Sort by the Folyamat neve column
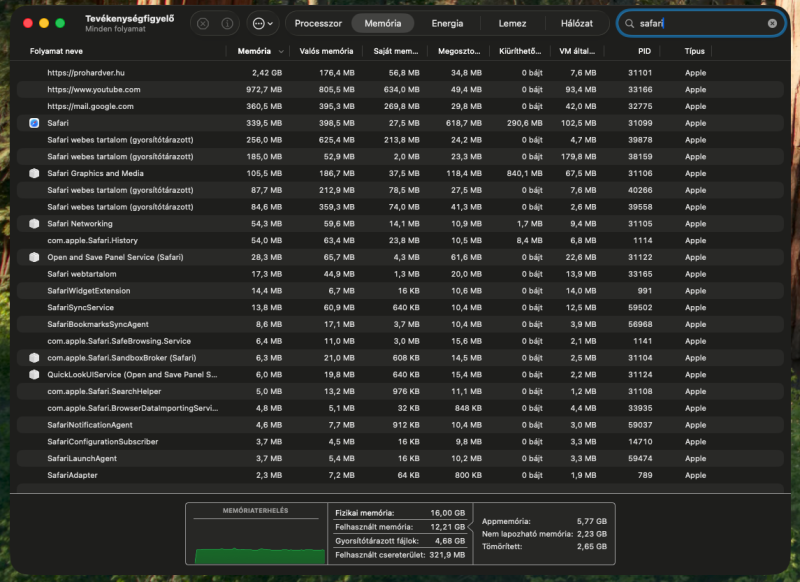Viewport: 800px width, 582px height. coord(56,51)
